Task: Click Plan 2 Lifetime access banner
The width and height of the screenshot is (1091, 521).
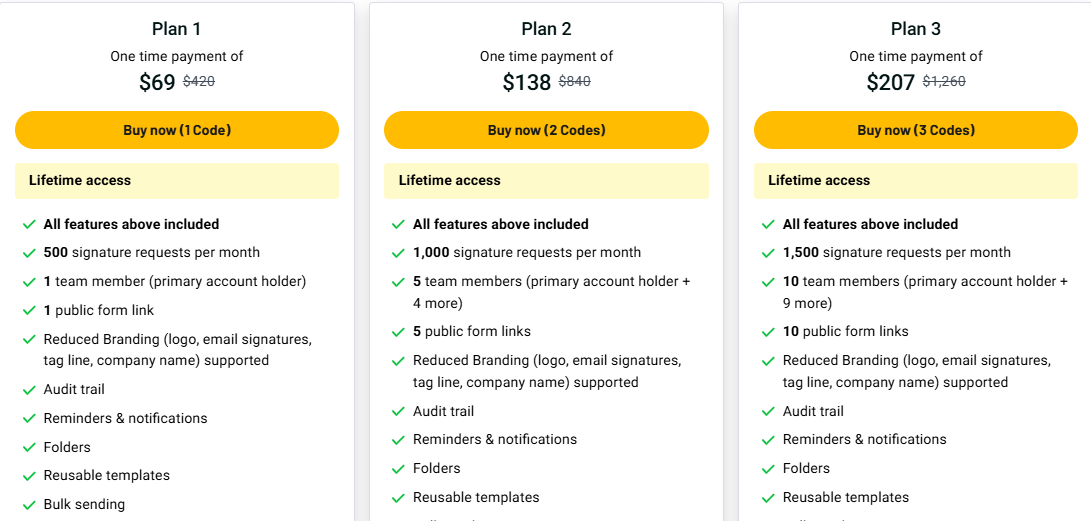Action: click(x=546, y=181)
